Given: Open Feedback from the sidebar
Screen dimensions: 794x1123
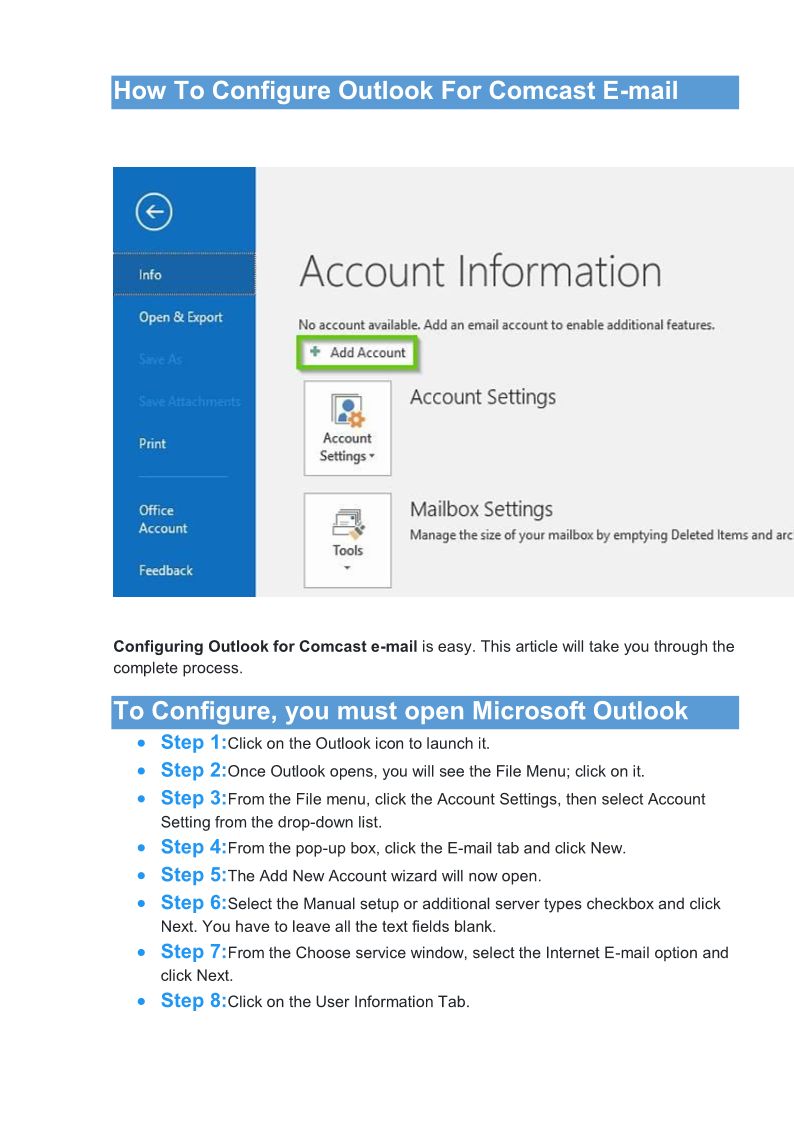Looking at the screenshot, I should tap(166, 570).
